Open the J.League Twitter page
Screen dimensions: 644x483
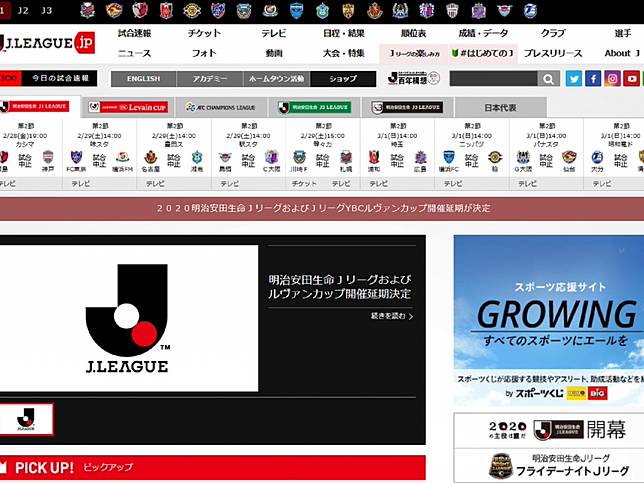pyautogui.click(x=574, y=78)
